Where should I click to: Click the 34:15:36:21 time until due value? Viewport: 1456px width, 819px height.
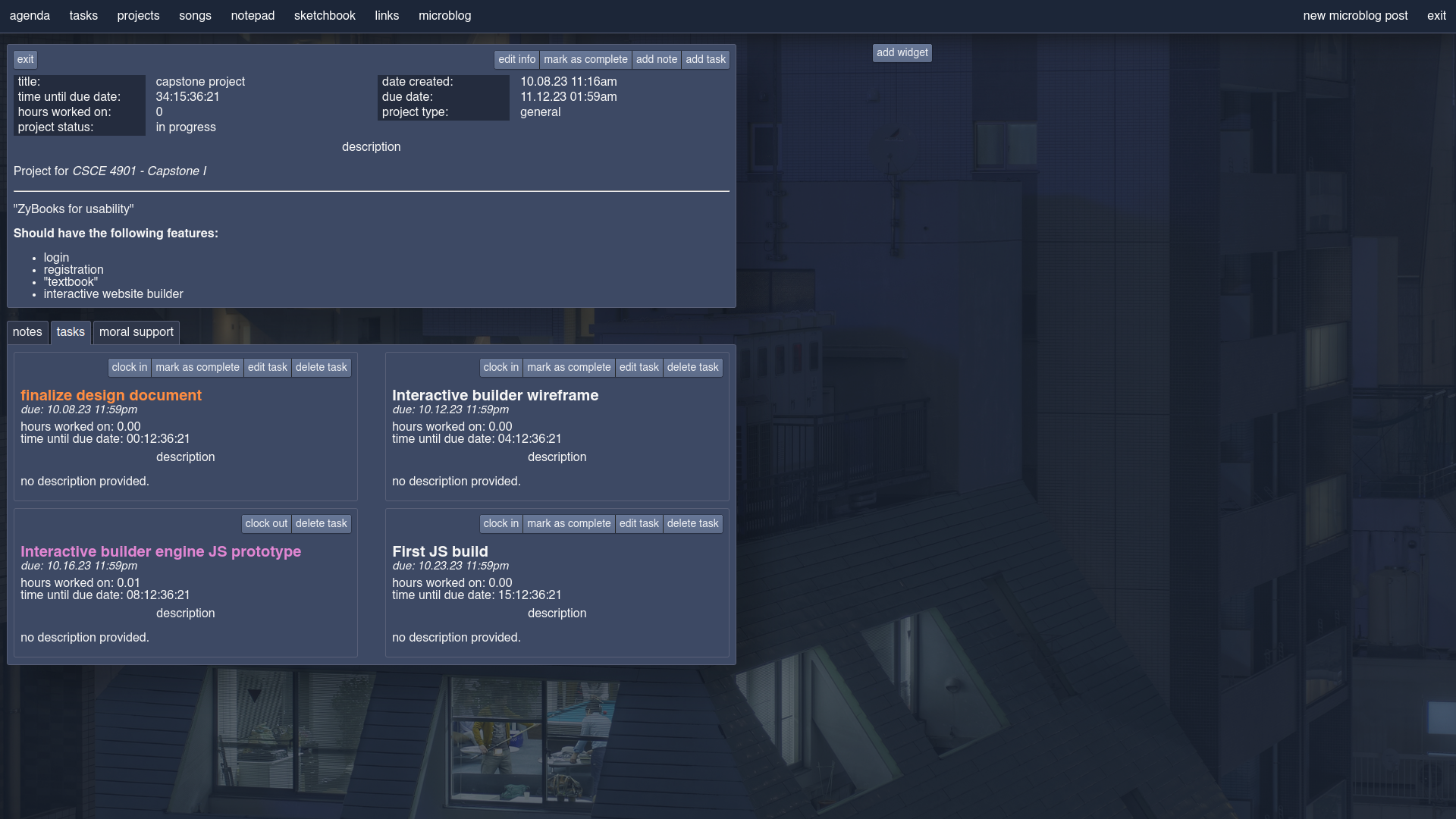coord(187,97)
